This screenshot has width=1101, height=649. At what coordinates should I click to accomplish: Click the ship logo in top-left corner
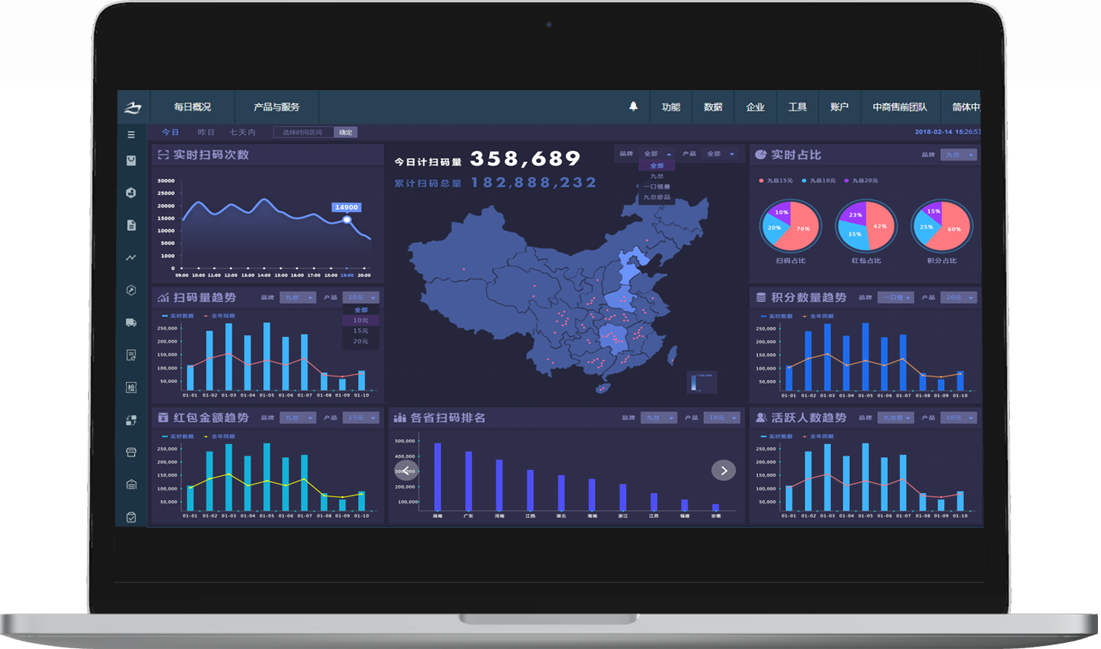click(133, 107)
